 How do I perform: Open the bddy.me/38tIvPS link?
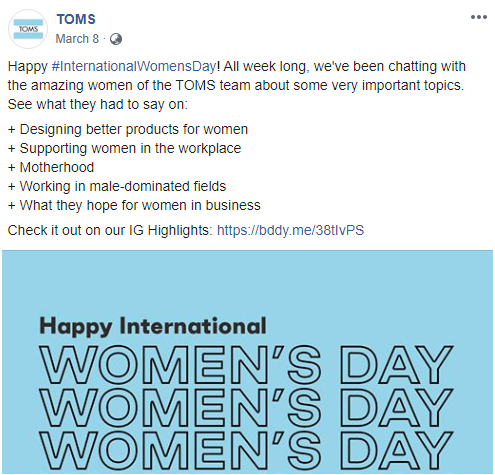[290, 230]
